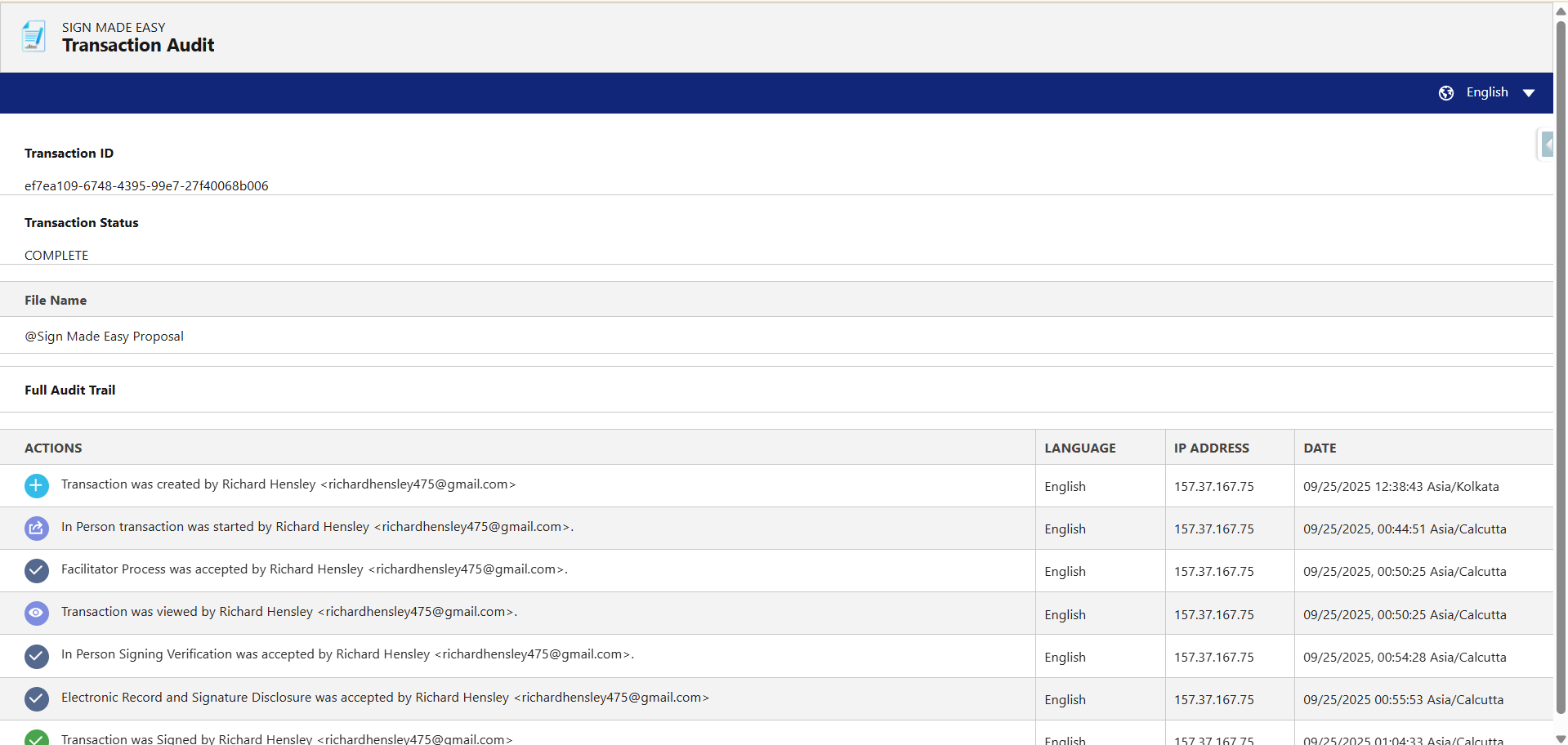Click the Transaction was created by Richard Hensley text
The height and width of the screenshot is (745, 1568).
click(x=288, y=484)
